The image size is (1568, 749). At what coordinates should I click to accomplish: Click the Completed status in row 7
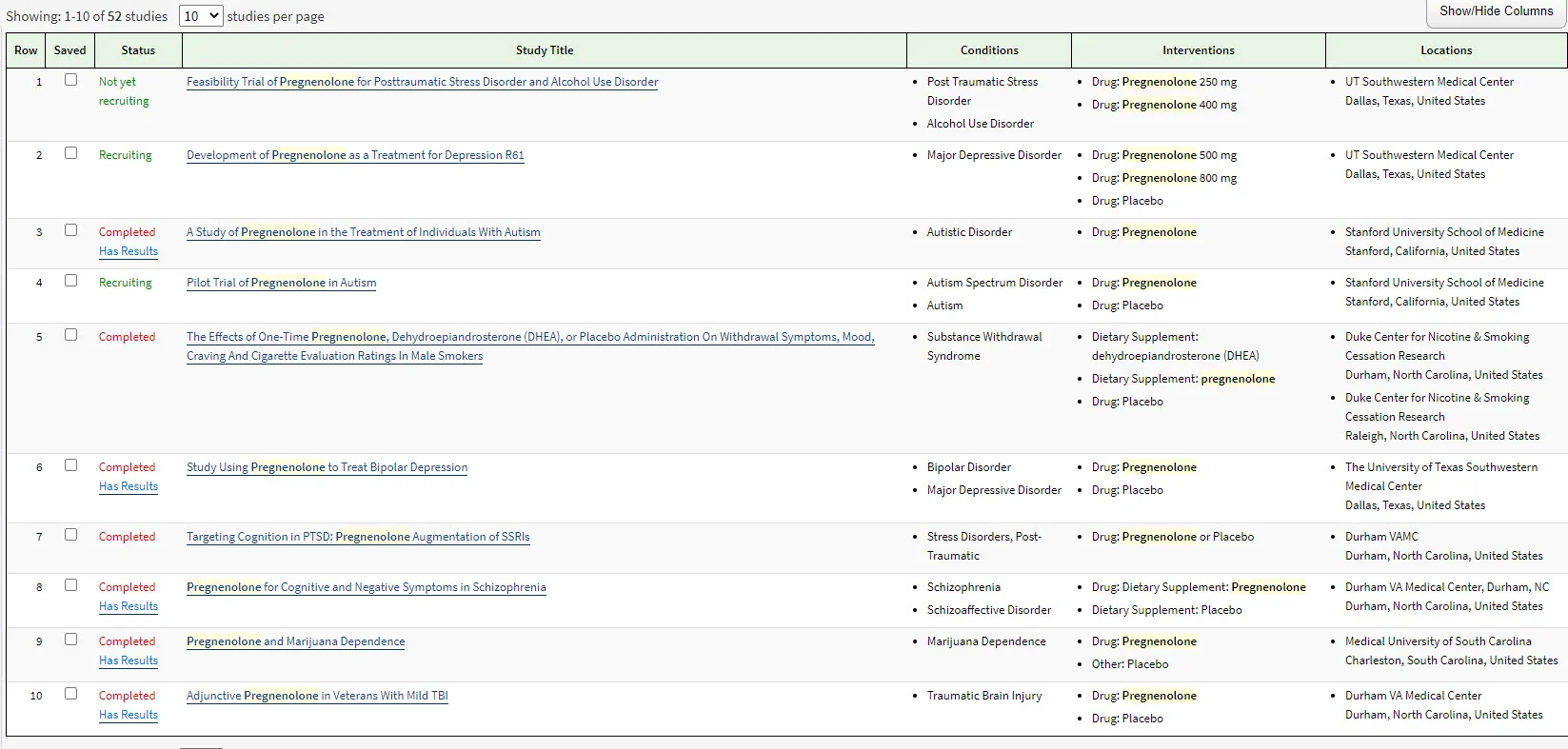[127, 537]
